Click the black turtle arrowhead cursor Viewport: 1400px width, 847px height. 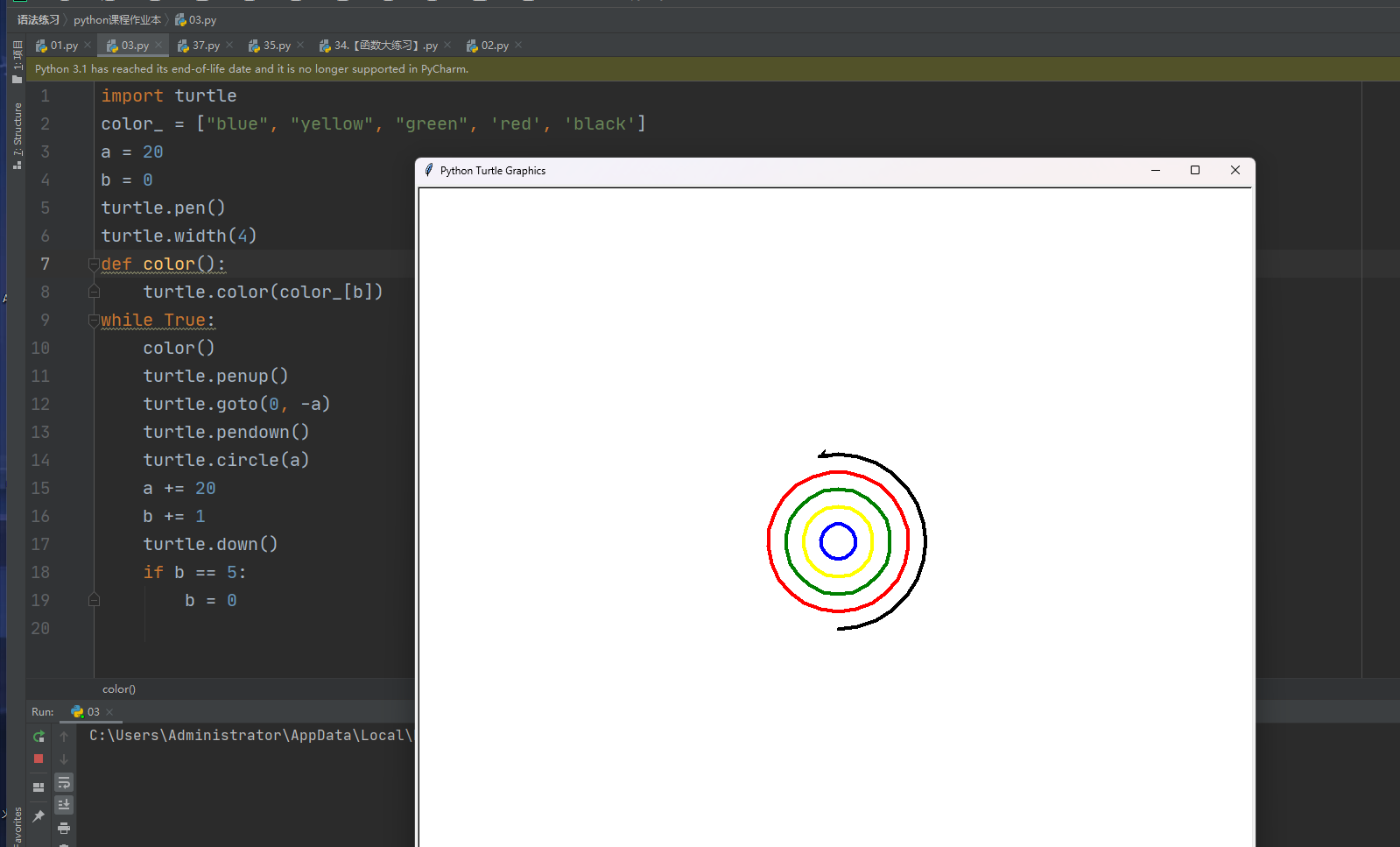pyautogui.click(x=825, y=455)
